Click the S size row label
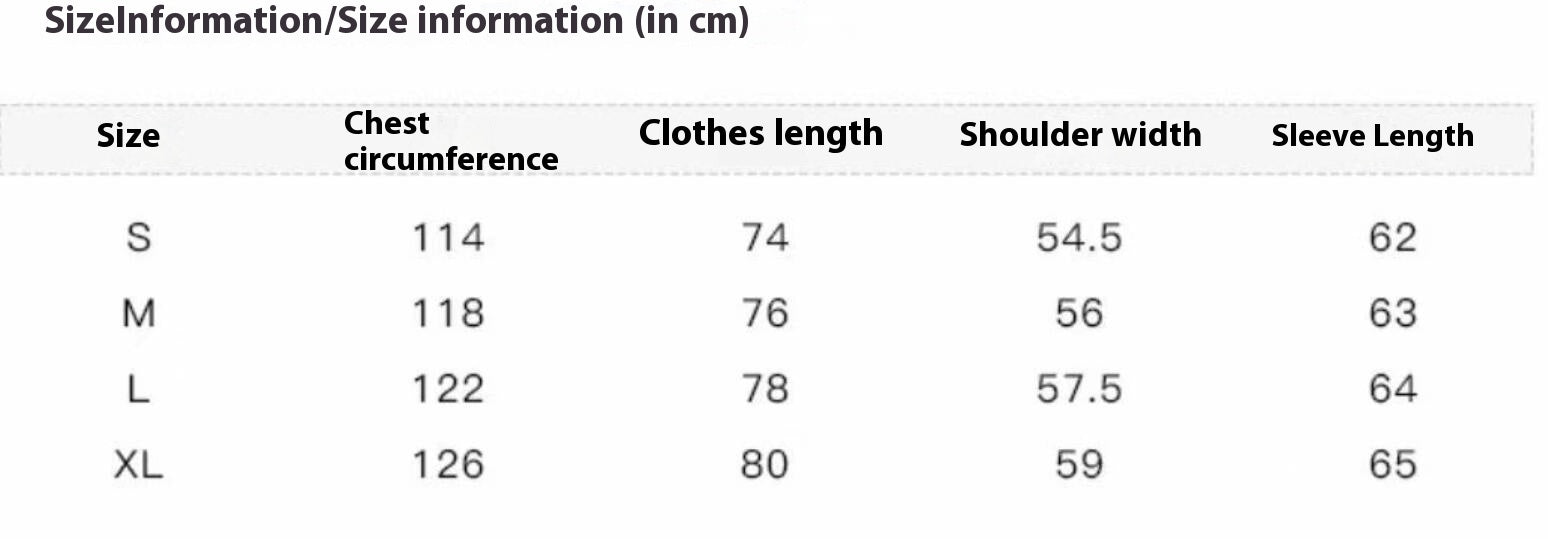Viewport: 1548px width, 539px height. pos(139,238)
